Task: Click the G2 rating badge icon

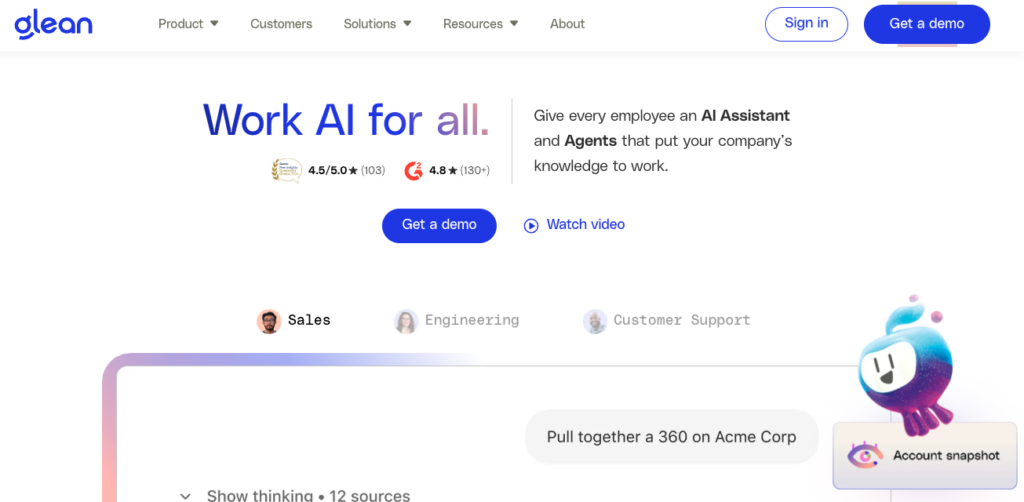Action: [x=413, y=171]
